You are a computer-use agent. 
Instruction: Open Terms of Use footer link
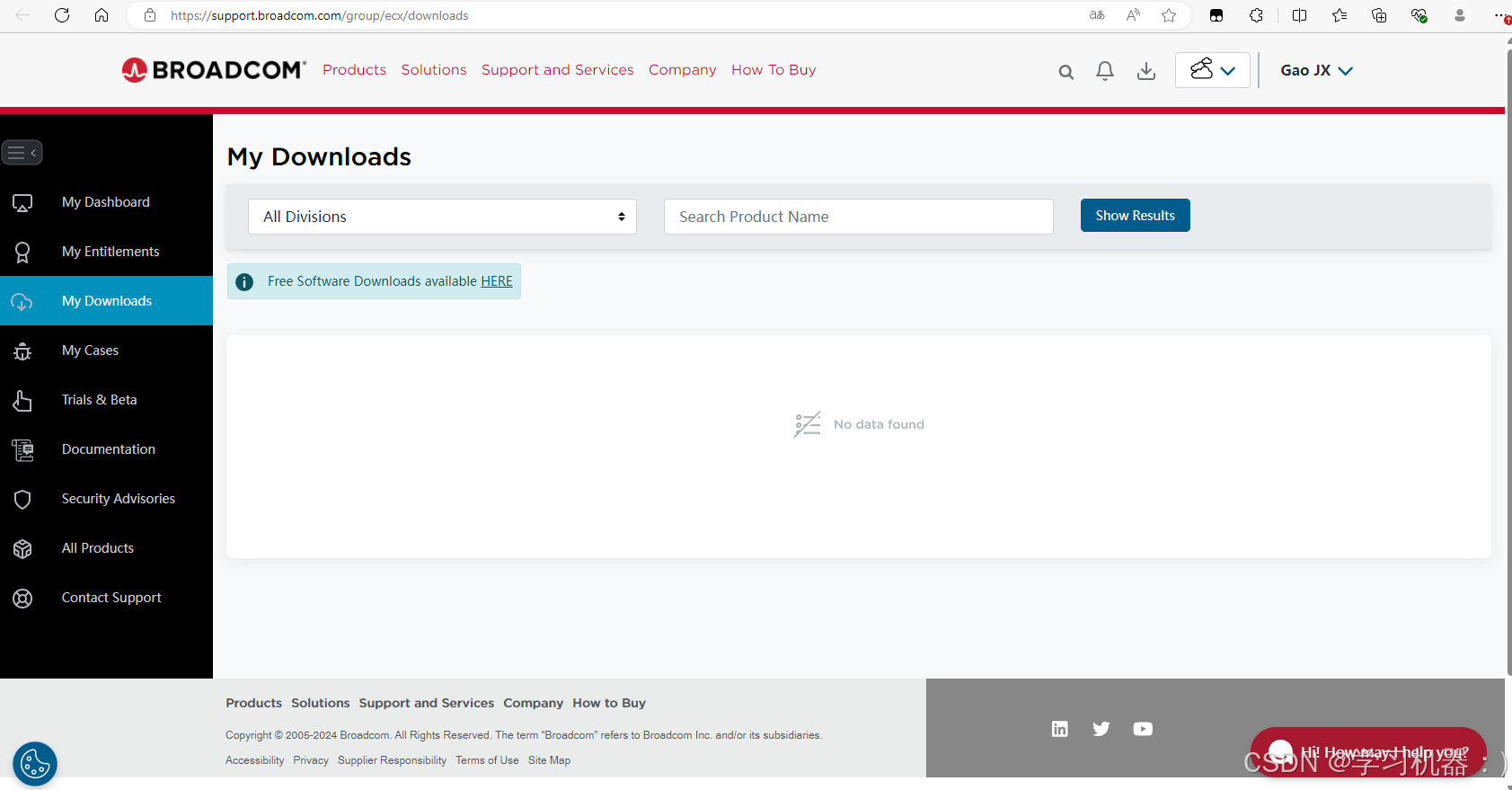pyautogui.click(x=487, y=760)
